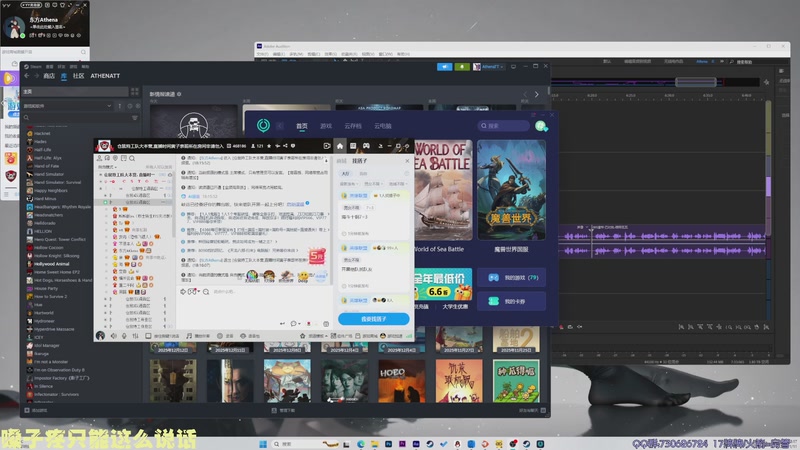
Task: Select Half-Life: Alyx in Steam list
Action: [47, 158]
